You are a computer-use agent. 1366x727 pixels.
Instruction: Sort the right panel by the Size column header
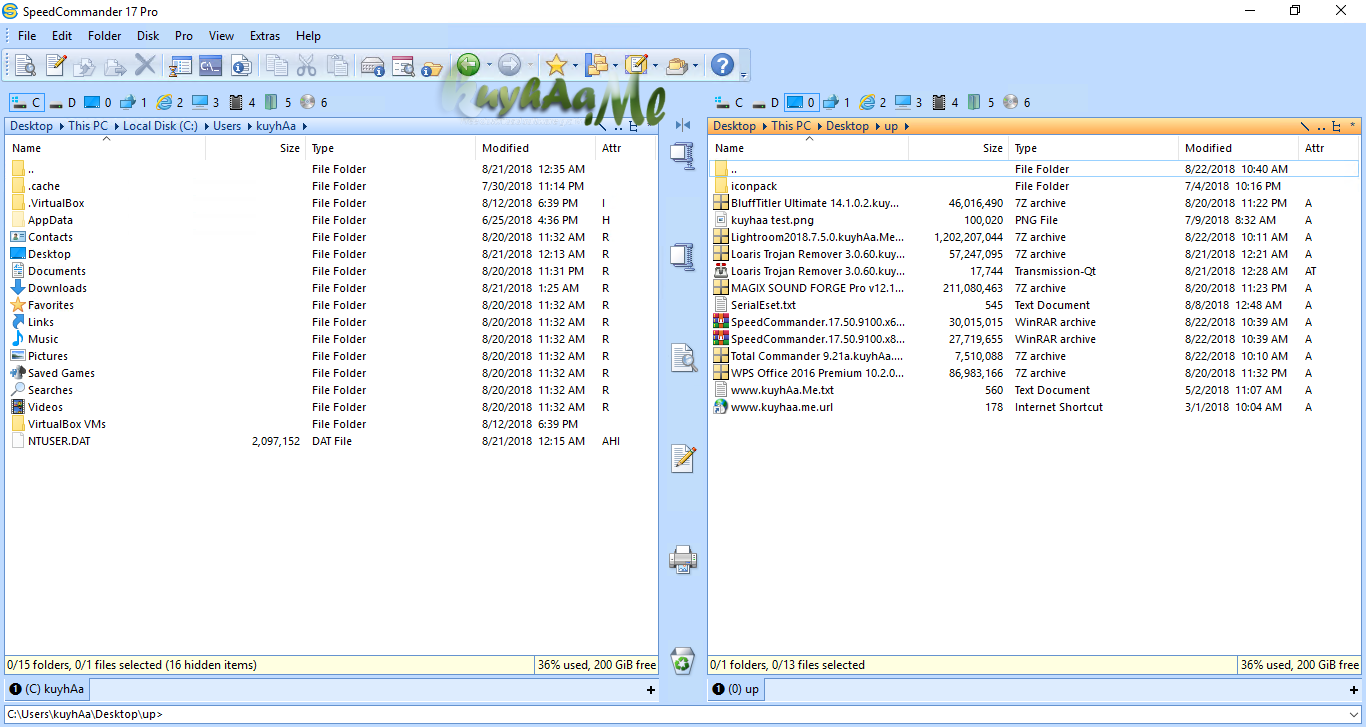(x=958, y=148)
